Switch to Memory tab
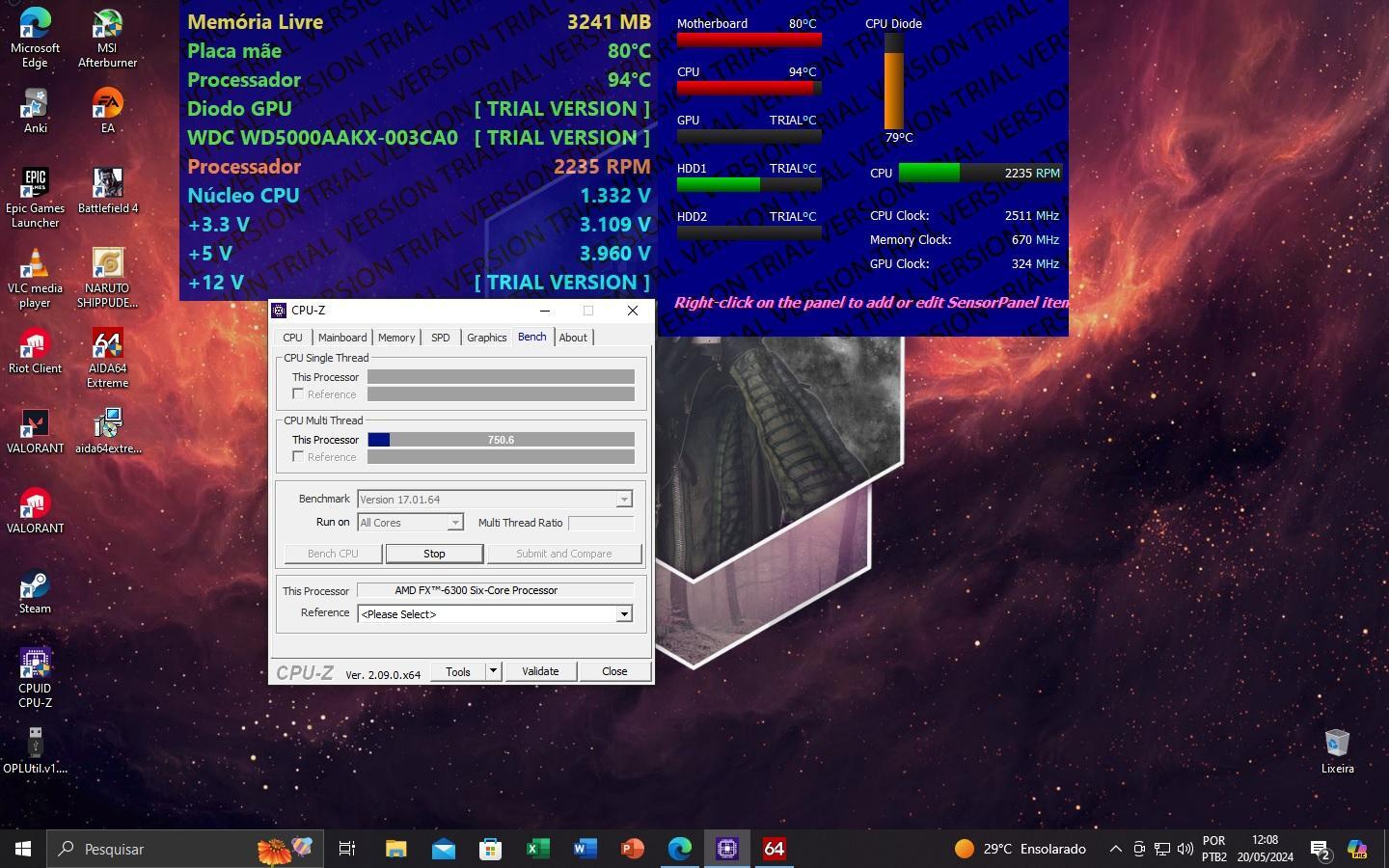The image size is (1389, 868). (x=396, y=338)
